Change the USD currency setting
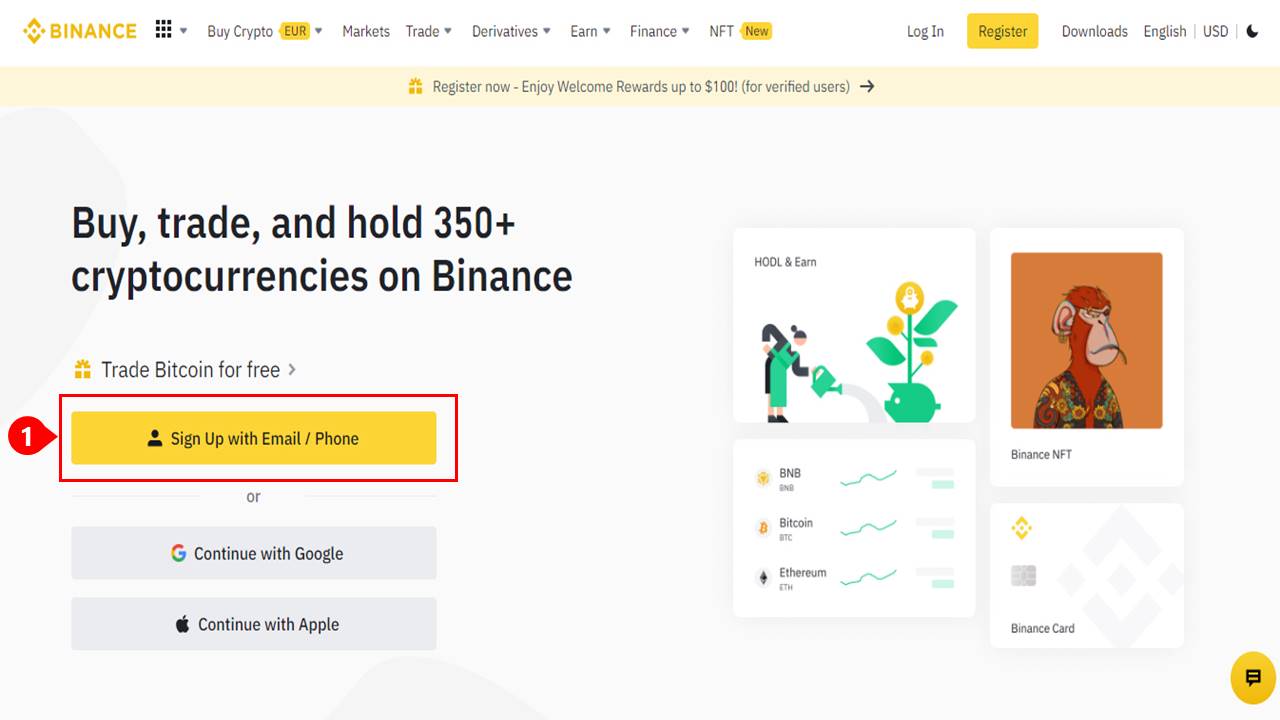The height and width of the screenshot is (720, 1280). click(x=1215, y=31)
